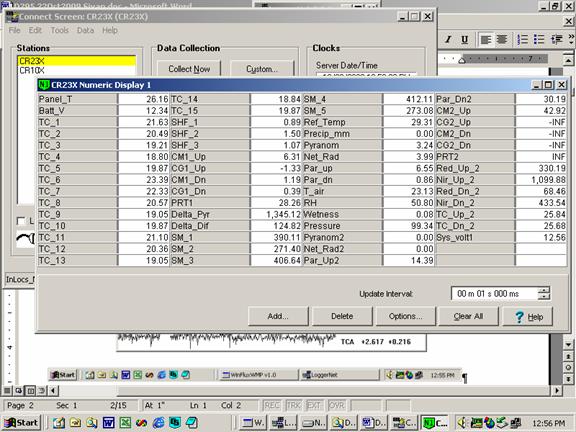Click the network computers tray icon
The width and height of the screenshot is (576, 432).
tap(516, 423)
